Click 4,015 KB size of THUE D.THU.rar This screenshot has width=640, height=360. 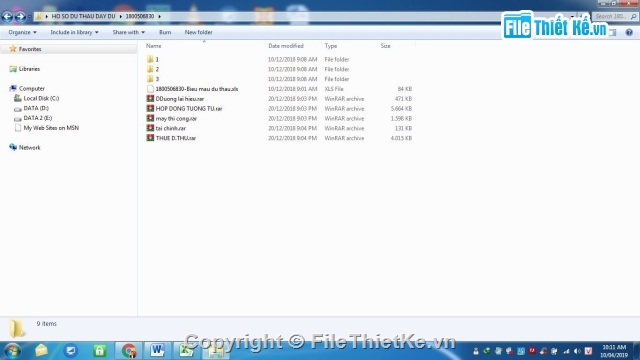(x=401, y=138)
